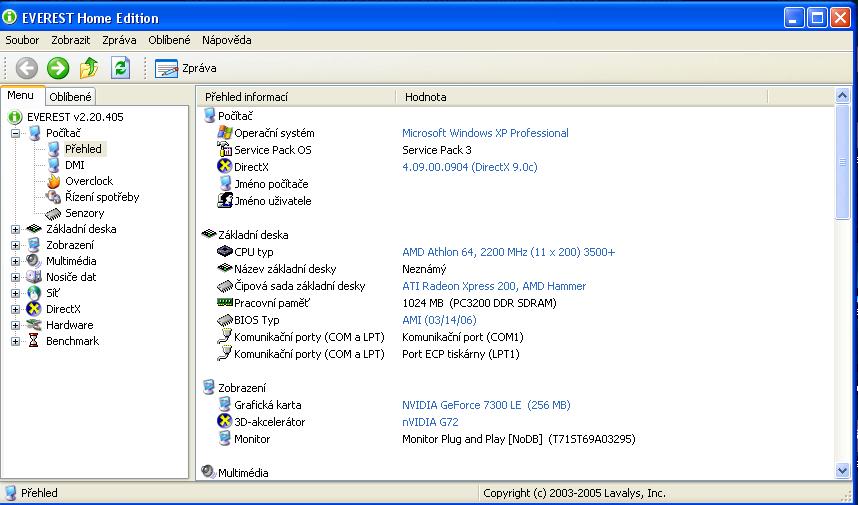
Task: Click the Hodnota column header
Action: click(x=426, y=97)
